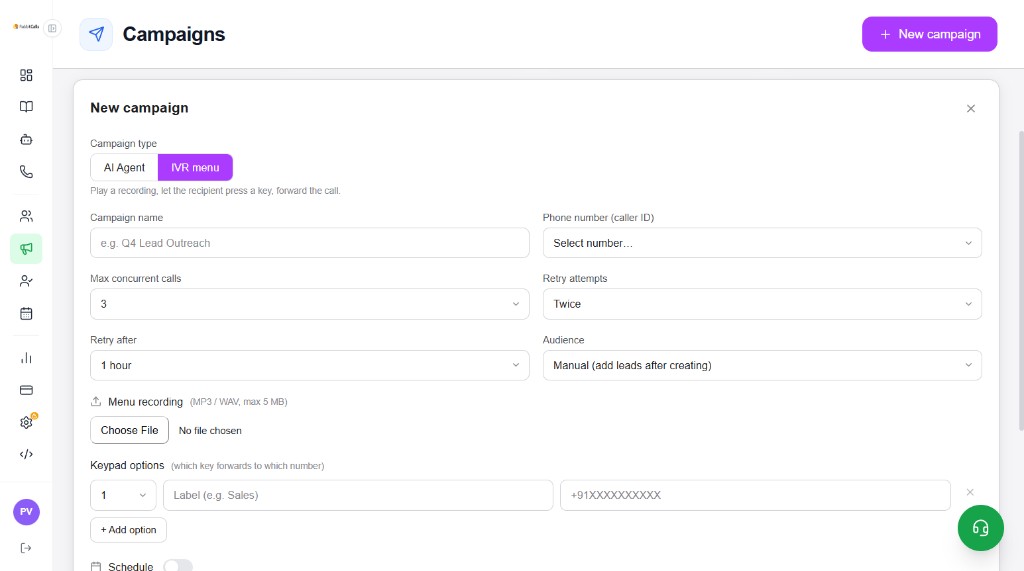The image size is (1024, 571).
Task: Close the New campaign form
Action: click(970, 108)
